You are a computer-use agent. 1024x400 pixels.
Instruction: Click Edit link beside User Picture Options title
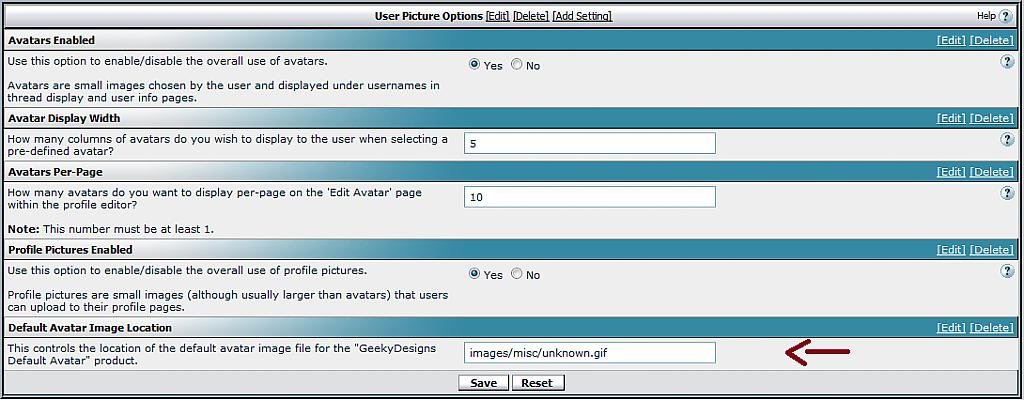498,16
